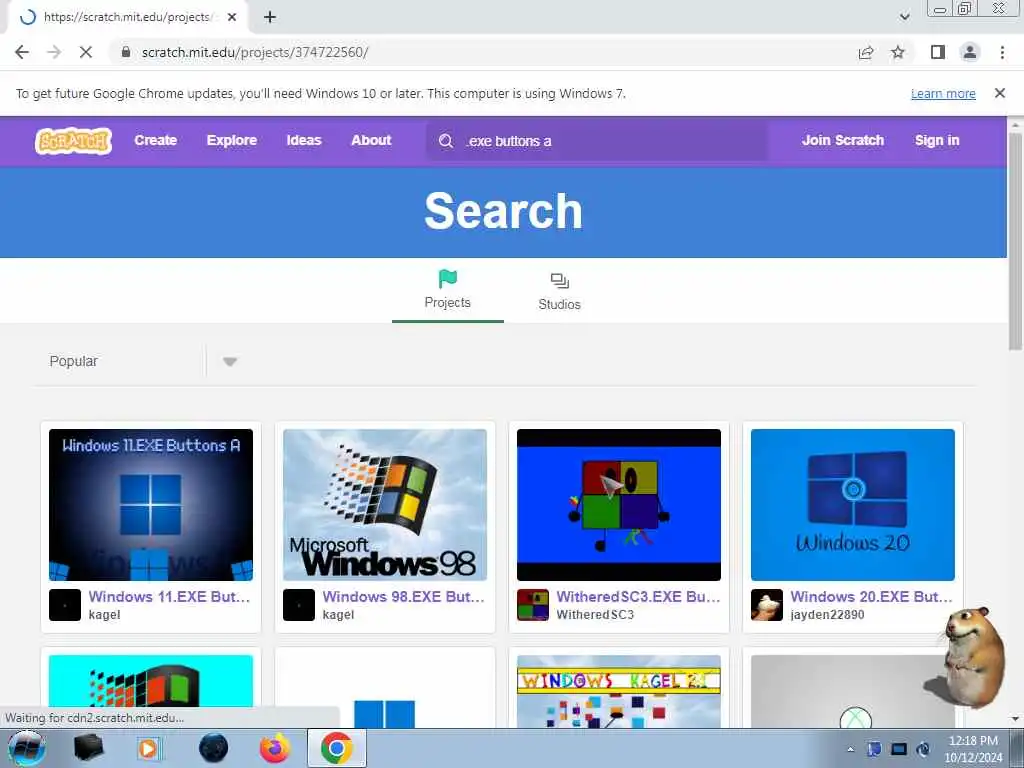Open the Create menu item
1024x768 pixels.
(155, 140)
